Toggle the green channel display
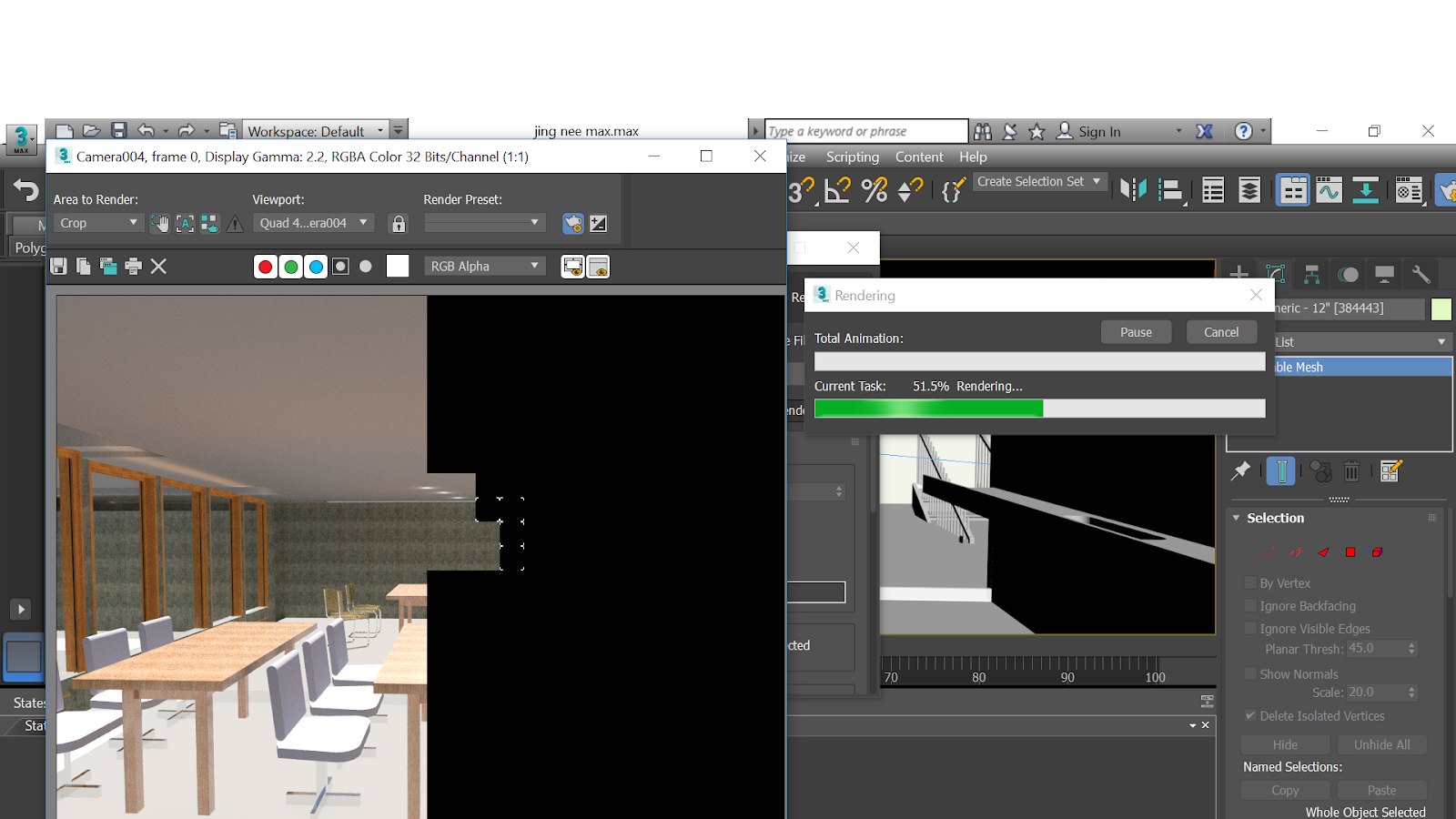This screenshot has height=819, width=1456. [291, 267]
